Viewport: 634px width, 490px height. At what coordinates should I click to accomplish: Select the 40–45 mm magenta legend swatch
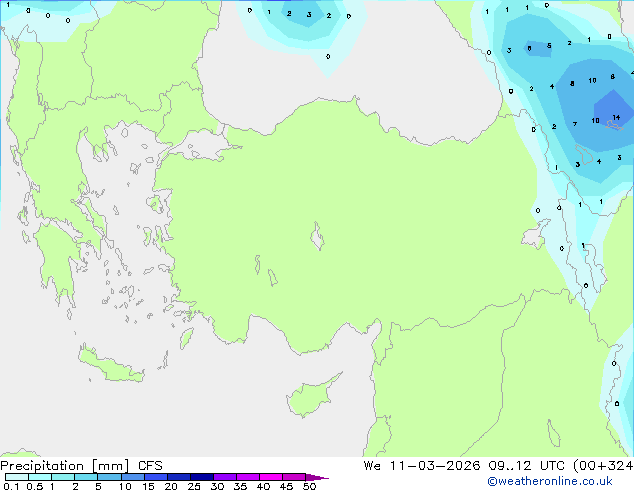click(271, 477)
